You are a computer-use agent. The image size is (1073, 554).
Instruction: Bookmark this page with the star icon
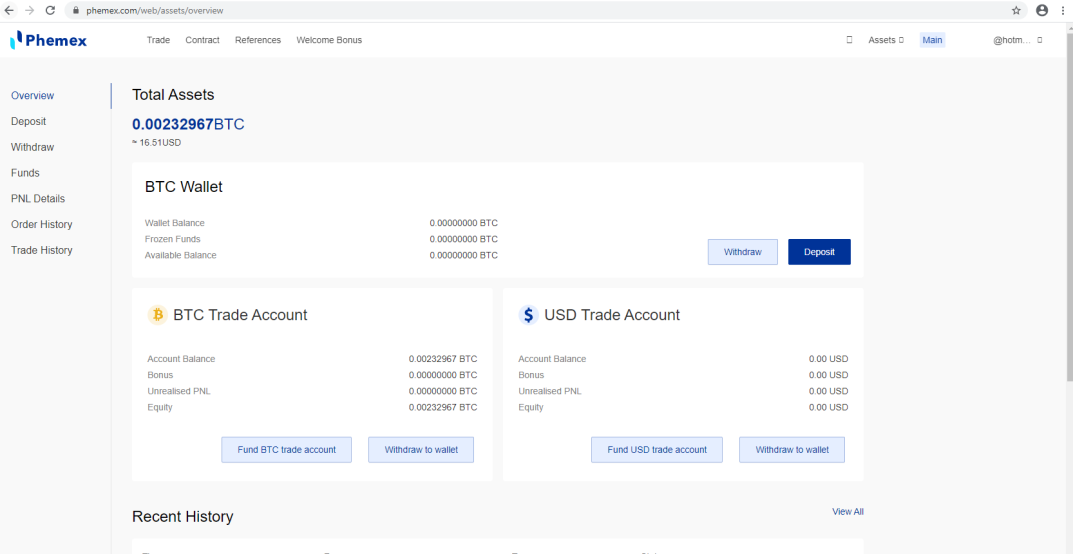click(x=1016, y=10)
